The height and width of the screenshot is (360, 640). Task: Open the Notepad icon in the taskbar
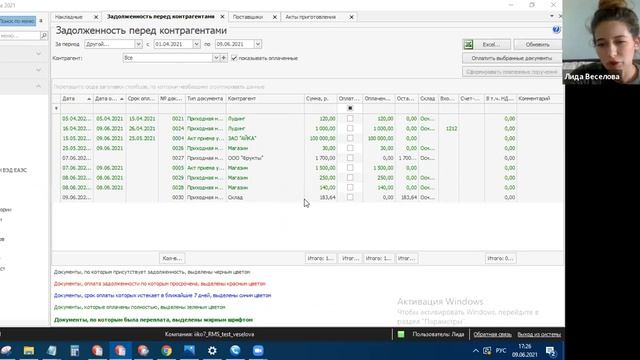(x=51, y=351)
